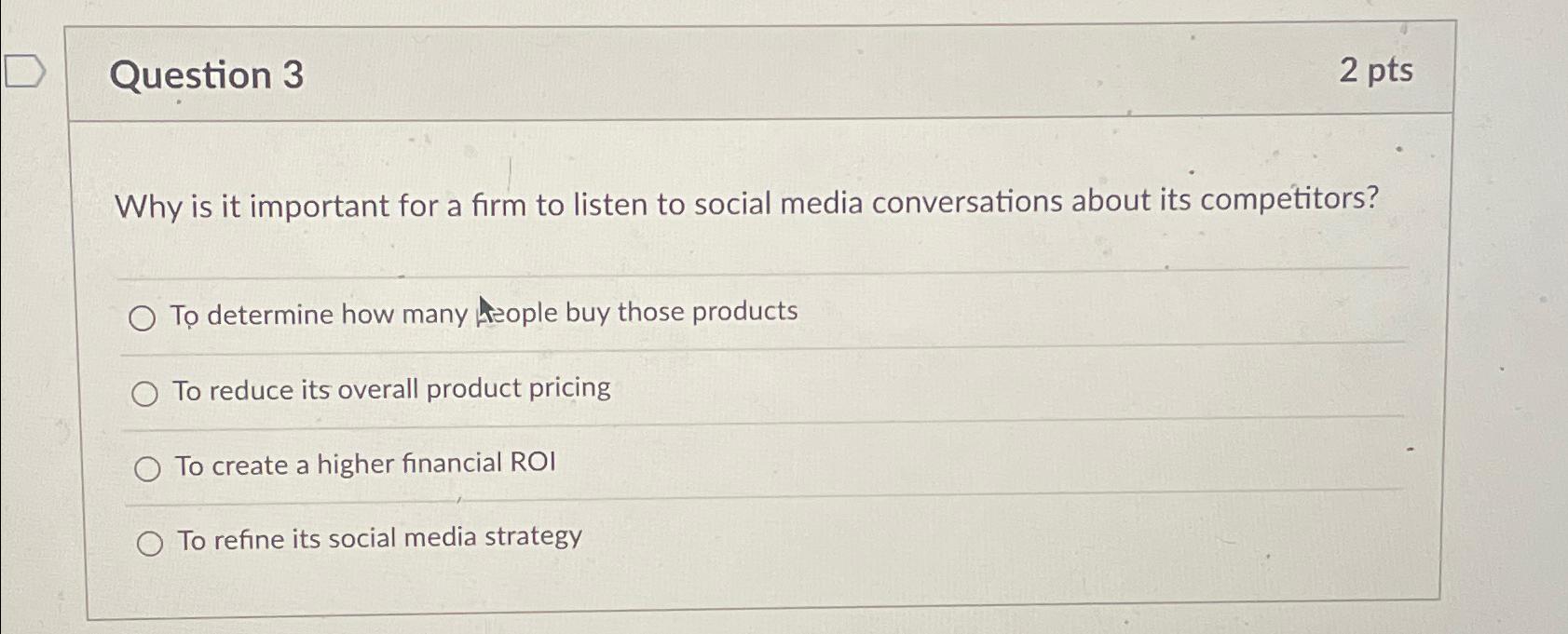Choose answer 'To create a higher financial ROI'
Viewport: 1568px width, 634px height.
point(367,464)
